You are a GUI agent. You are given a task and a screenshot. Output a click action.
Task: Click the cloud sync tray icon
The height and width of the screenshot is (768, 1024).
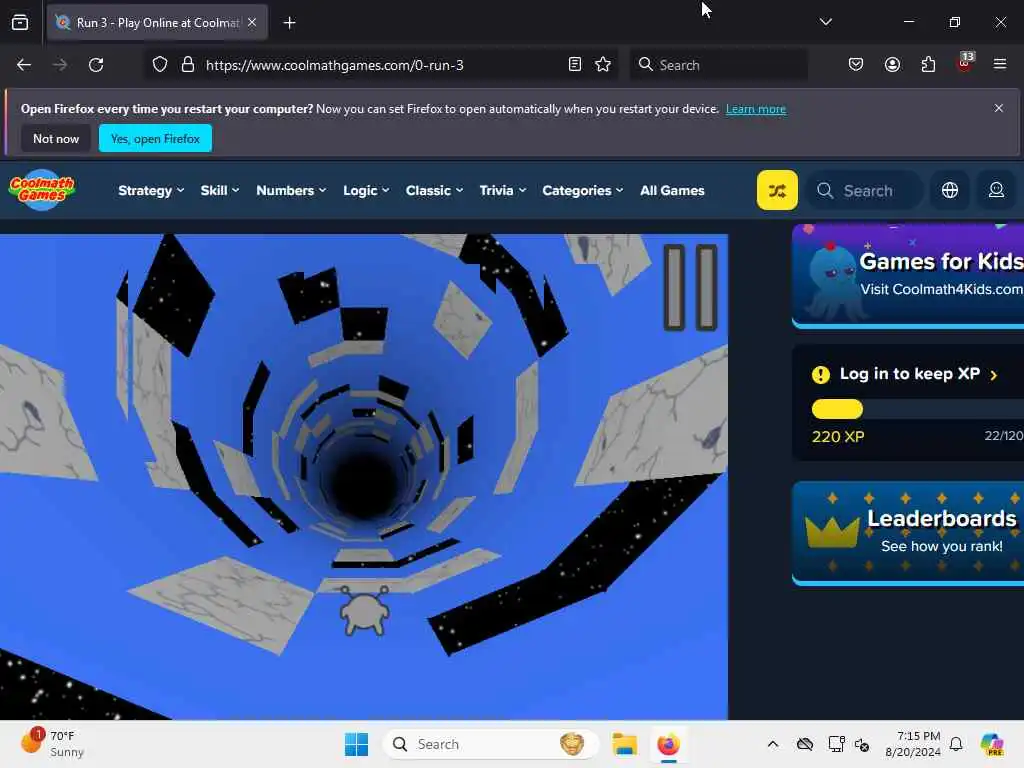[805, 744]
